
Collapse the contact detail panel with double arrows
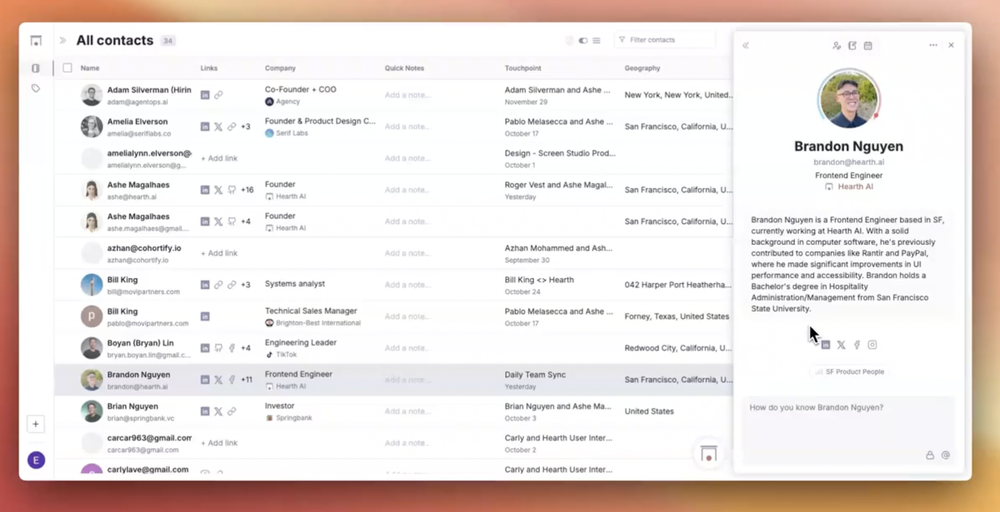point(746,45)
